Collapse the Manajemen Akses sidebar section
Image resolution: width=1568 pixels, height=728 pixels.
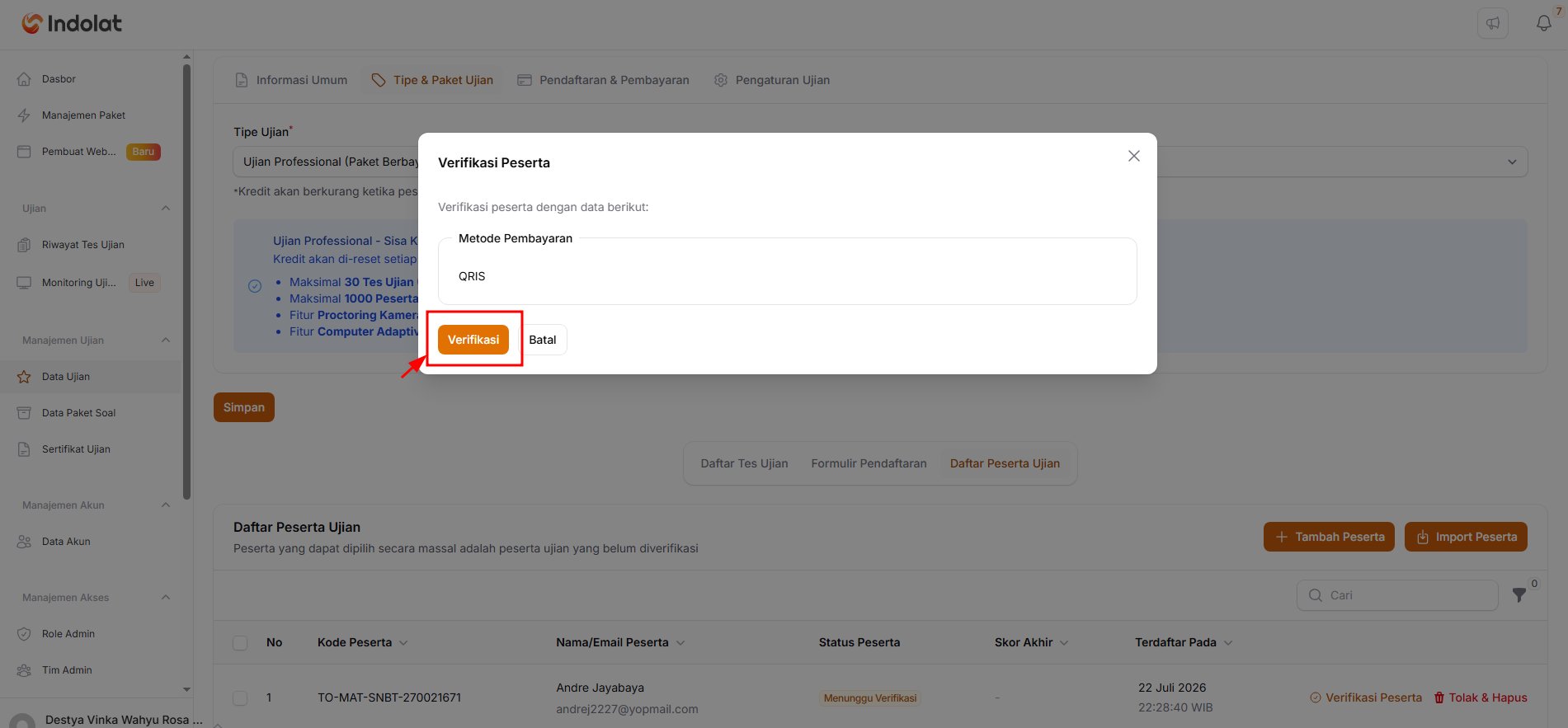pos(166,597)
